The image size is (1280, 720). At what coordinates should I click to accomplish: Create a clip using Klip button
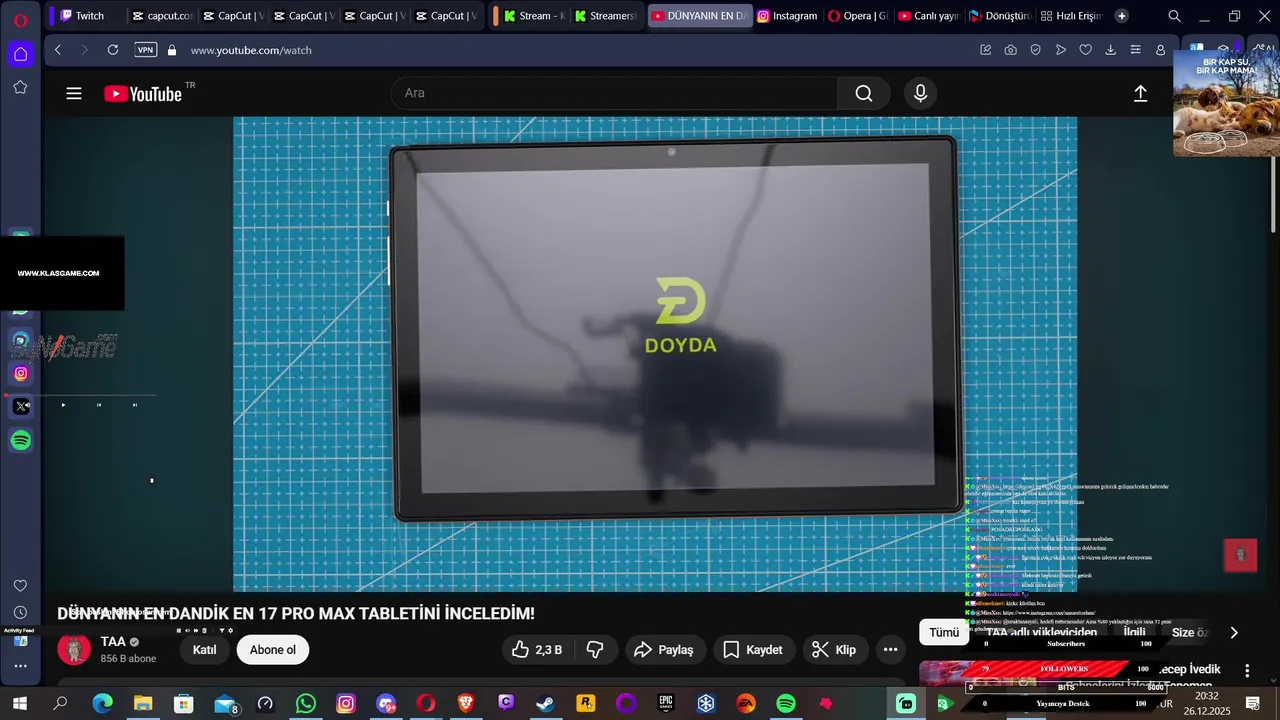pos(834,650)
